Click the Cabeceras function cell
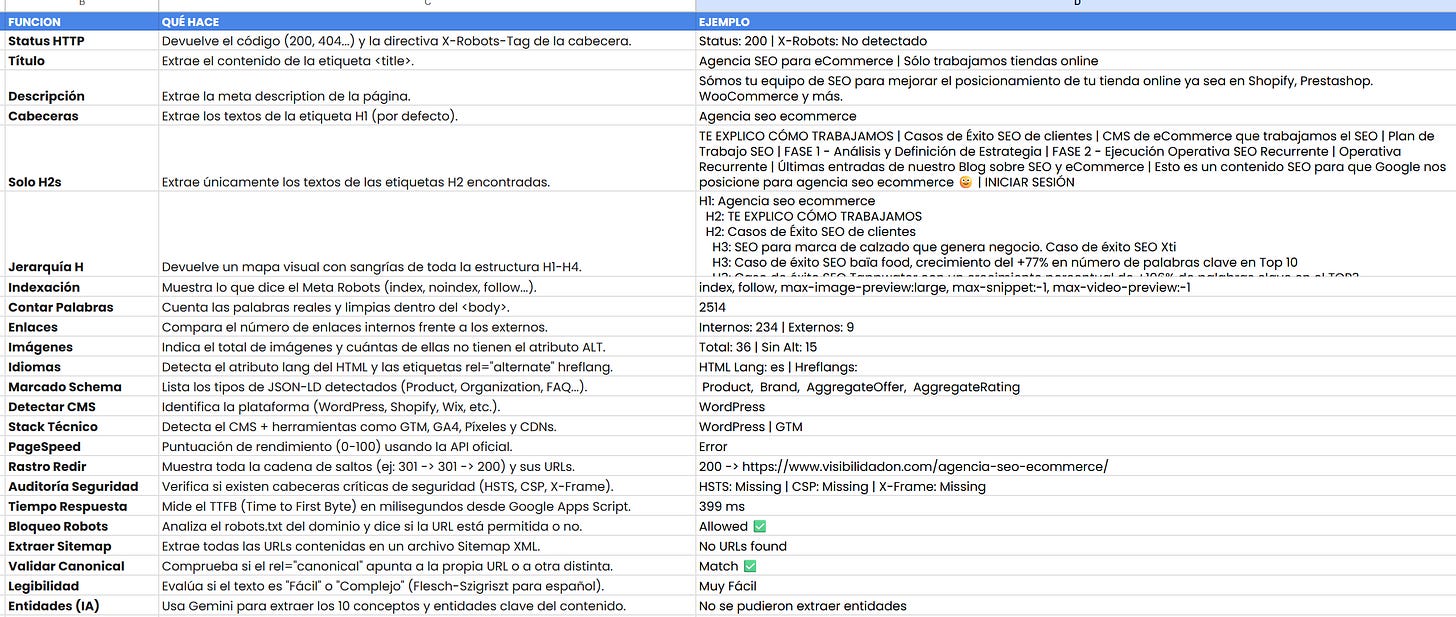This screenshot has height=617, width=1456. click(80, 116)
